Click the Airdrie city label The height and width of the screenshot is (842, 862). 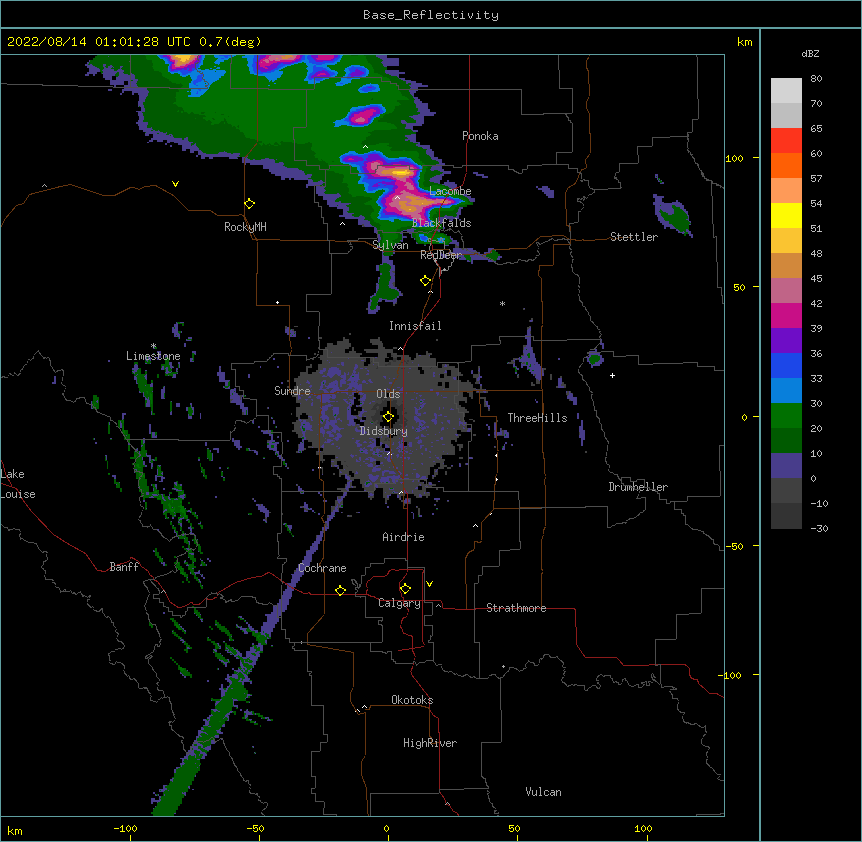(x=403, y=537)
